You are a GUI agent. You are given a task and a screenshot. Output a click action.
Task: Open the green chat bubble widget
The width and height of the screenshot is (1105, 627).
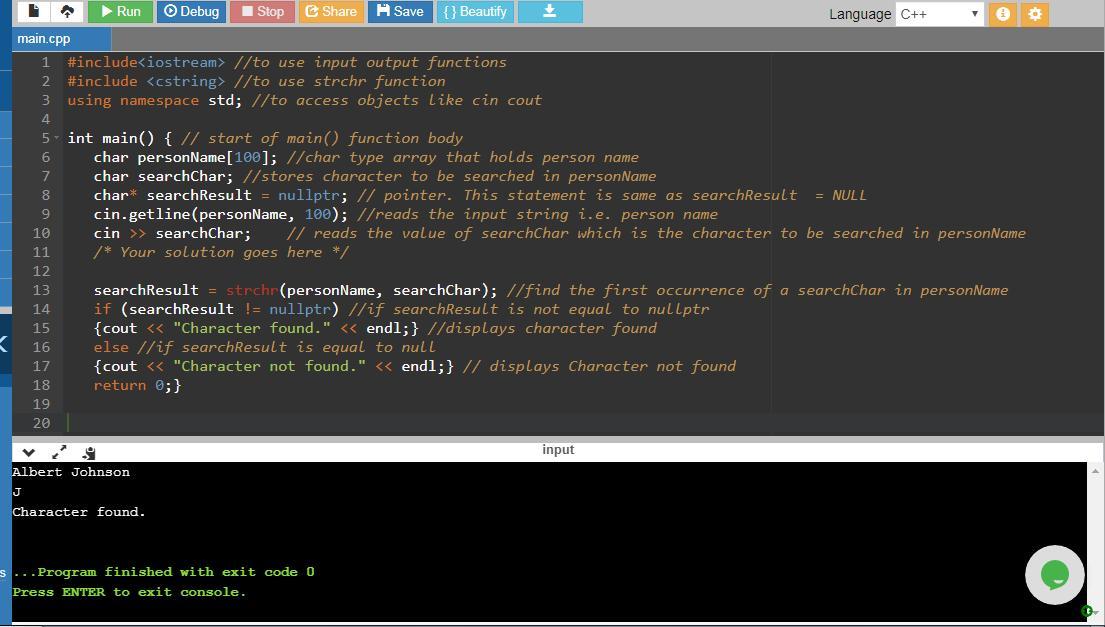(1054, 575)
